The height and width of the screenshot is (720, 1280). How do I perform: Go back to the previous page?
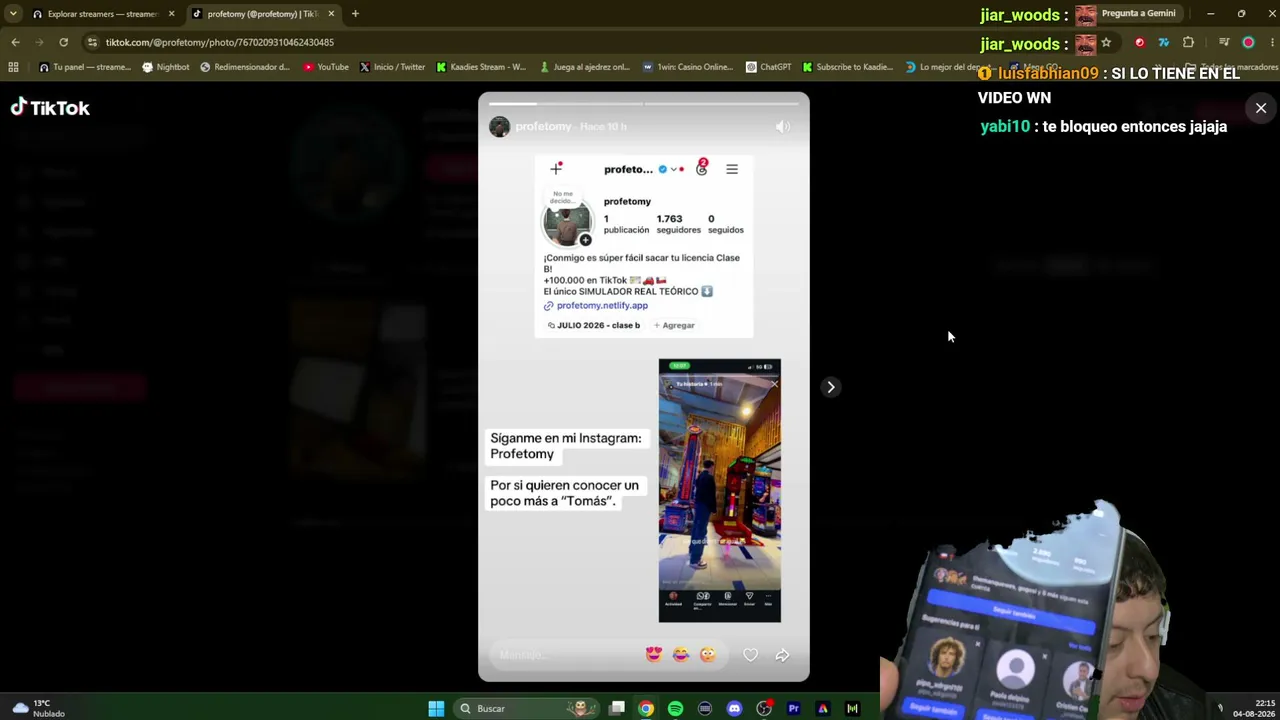pyautogui.click(x=15, y=42)
